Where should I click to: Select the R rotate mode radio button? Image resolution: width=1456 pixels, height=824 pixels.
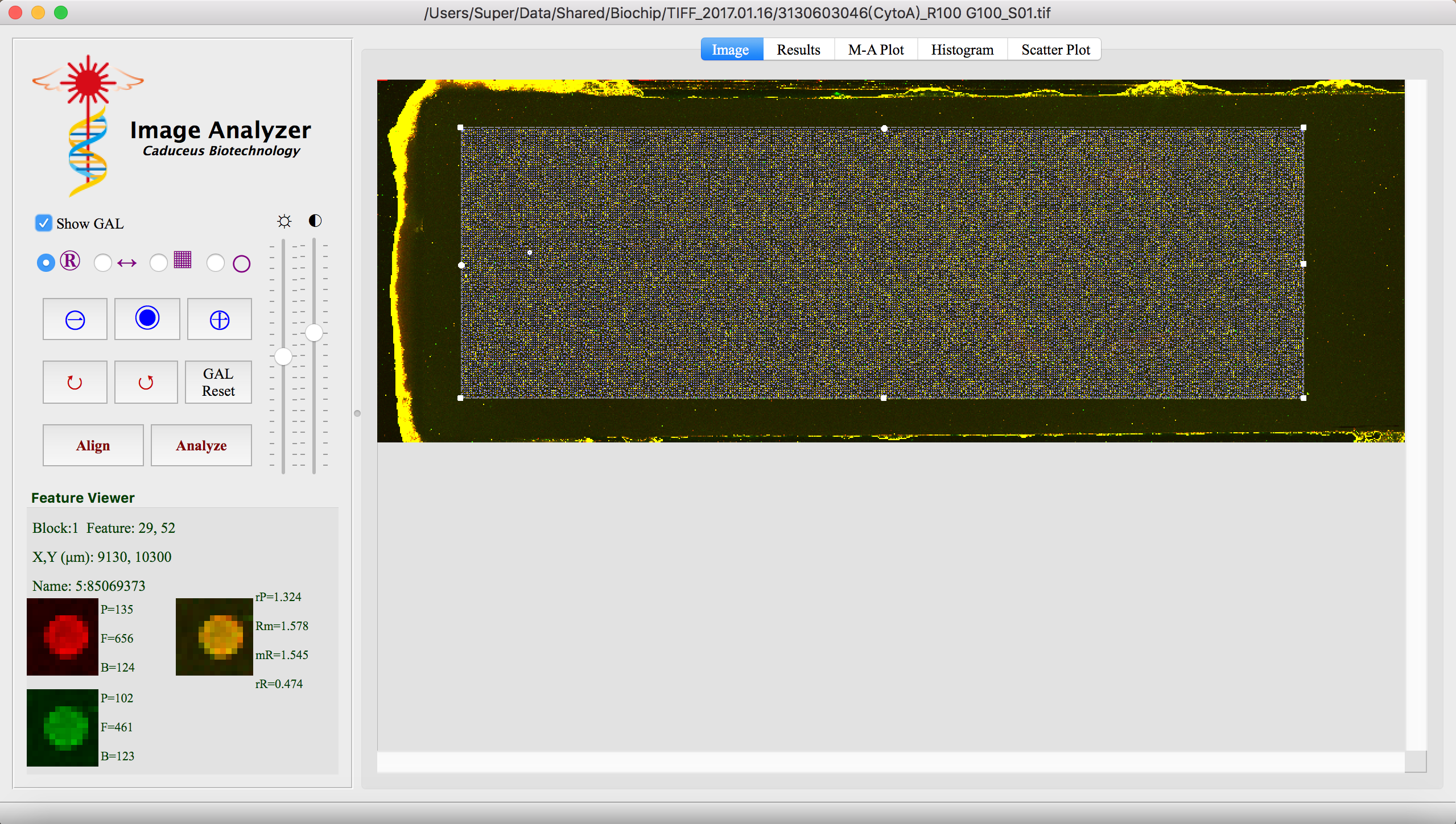click(x=46, y=262)
